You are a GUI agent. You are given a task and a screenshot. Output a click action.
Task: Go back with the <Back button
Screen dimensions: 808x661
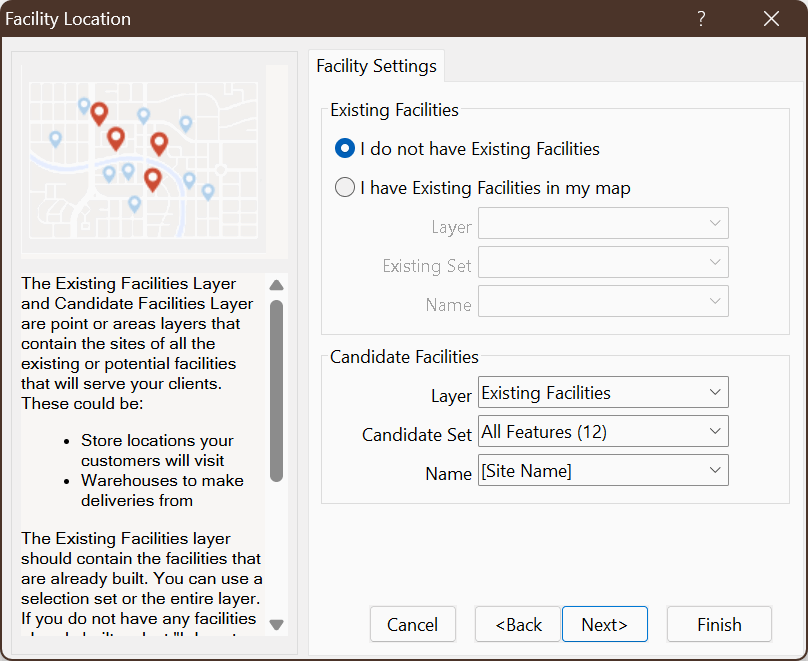[518, 624]
